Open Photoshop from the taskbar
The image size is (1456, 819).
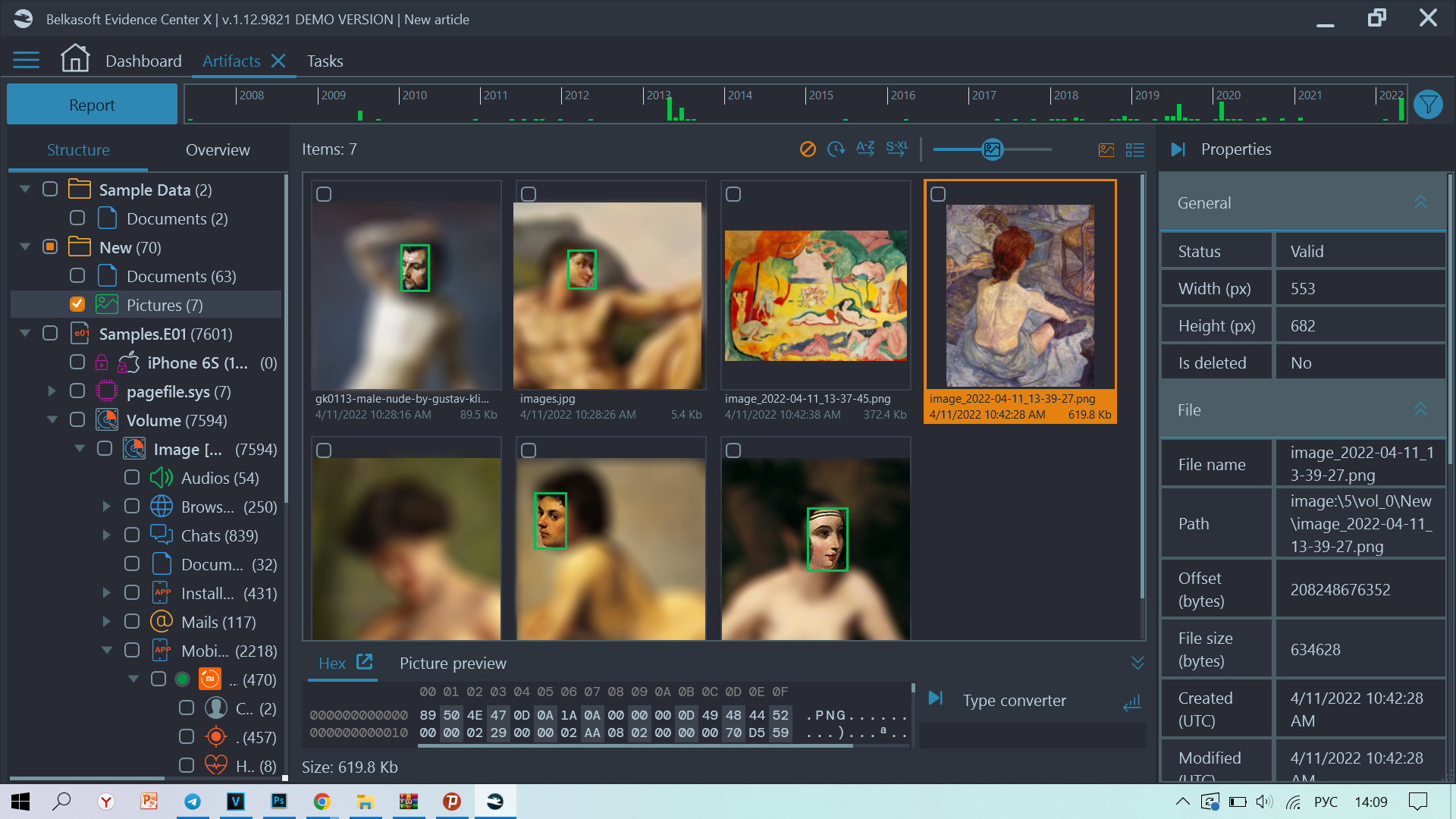[279, 802]
